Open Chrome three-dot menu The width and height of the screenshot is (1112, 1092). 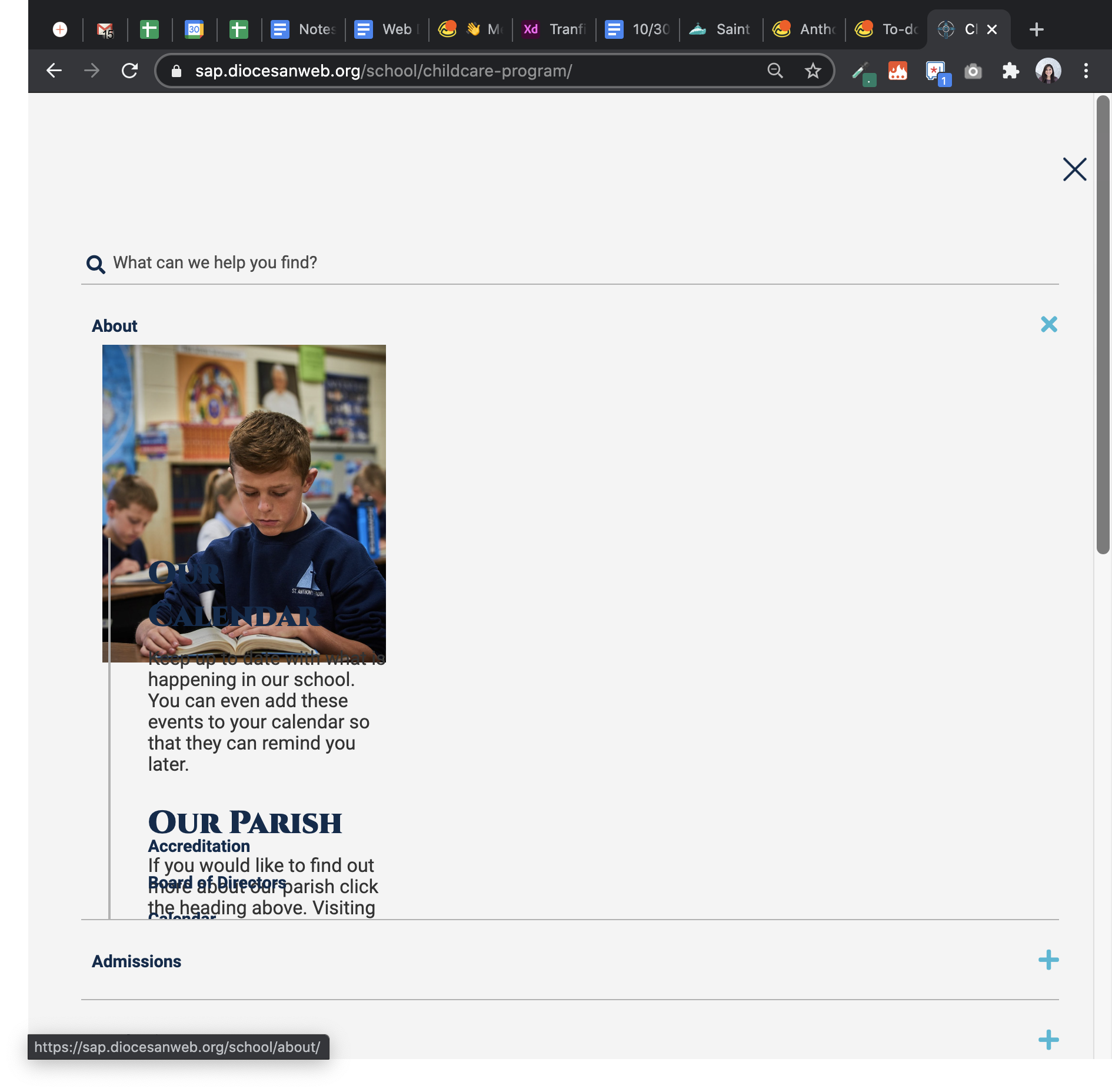pyautogui.click(x=1086, y=71)
